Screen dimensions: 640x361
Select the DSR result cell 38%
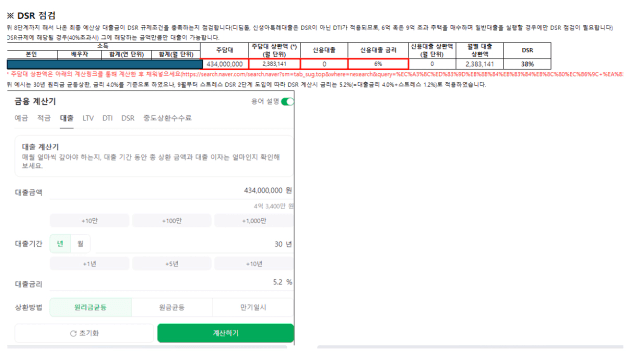coord(527,64)
